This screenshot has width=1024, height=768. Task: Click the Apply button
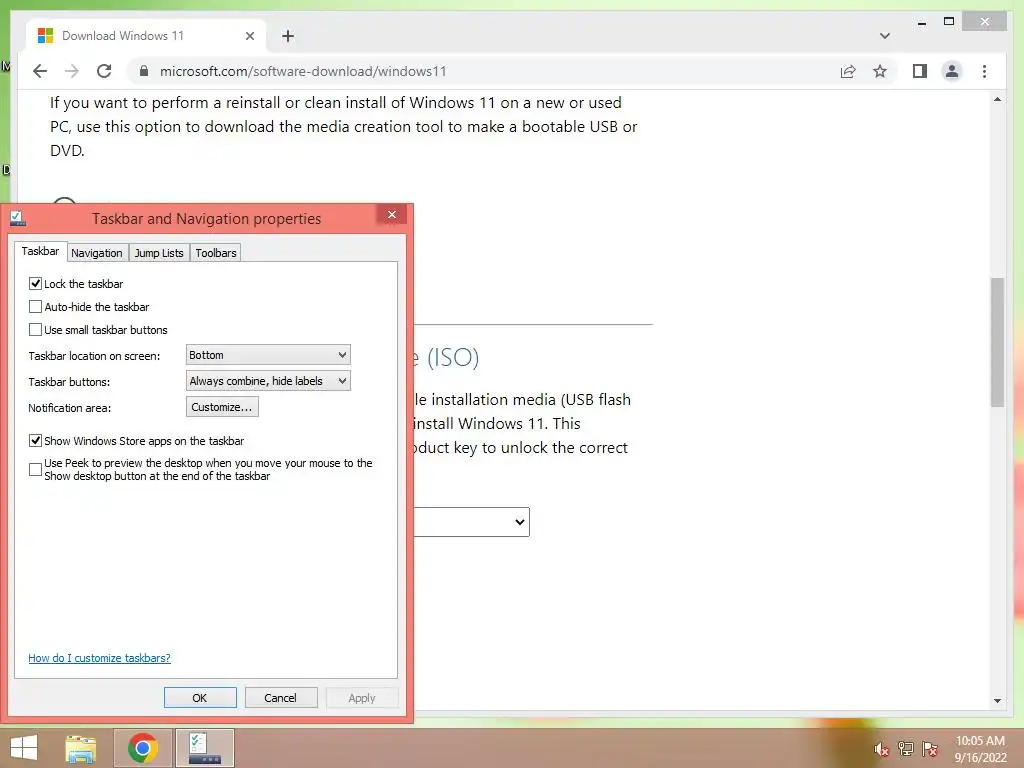point(362,697)
